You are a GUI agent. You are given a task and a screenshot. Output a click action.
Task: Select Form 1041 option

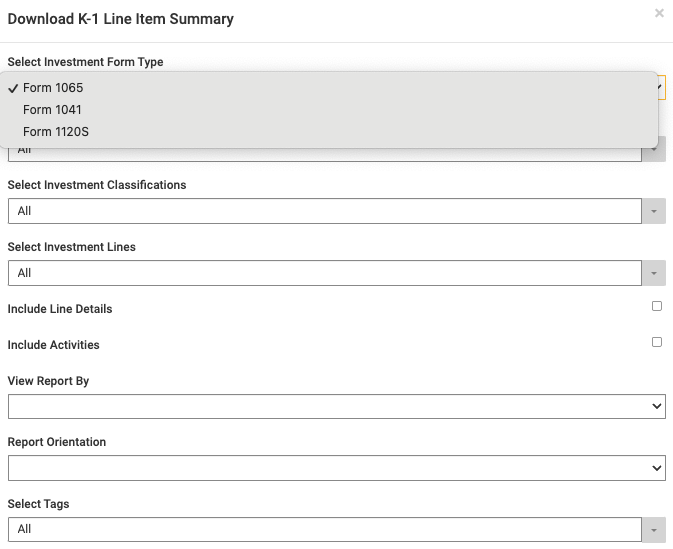[x=52, y=110]
